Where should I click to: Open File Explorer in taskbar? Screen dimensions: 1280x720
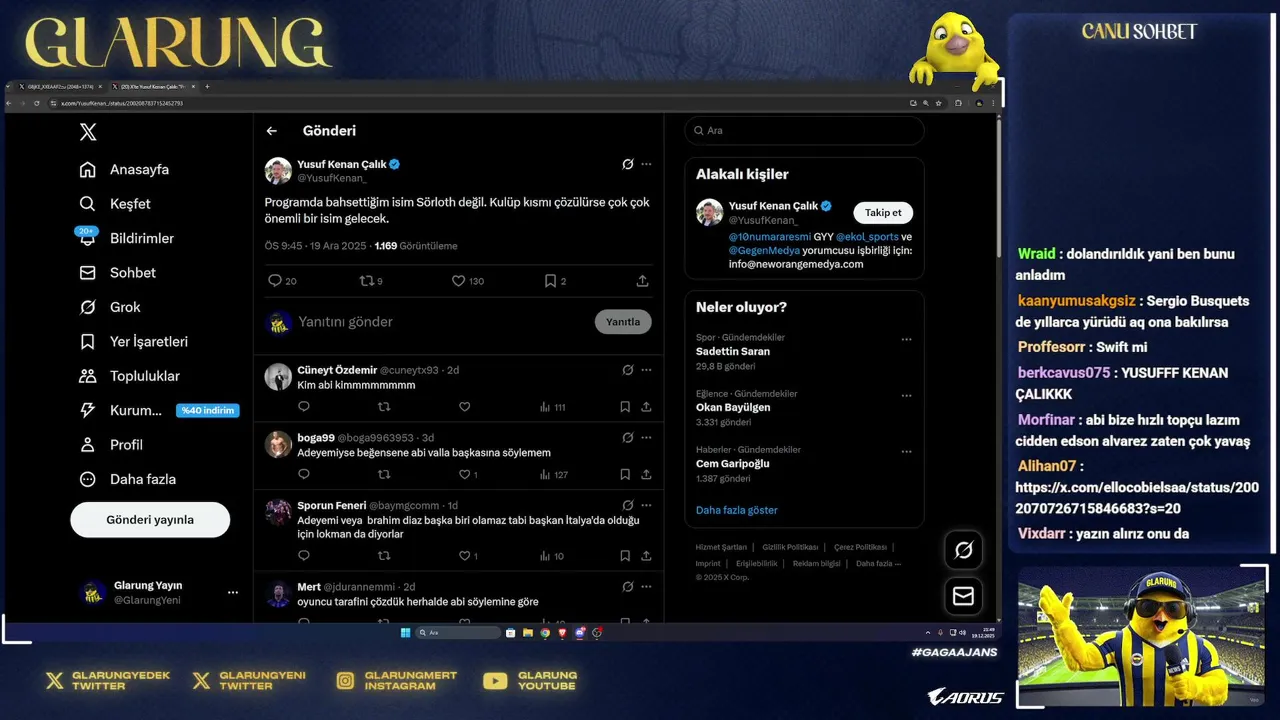point(527,633)
